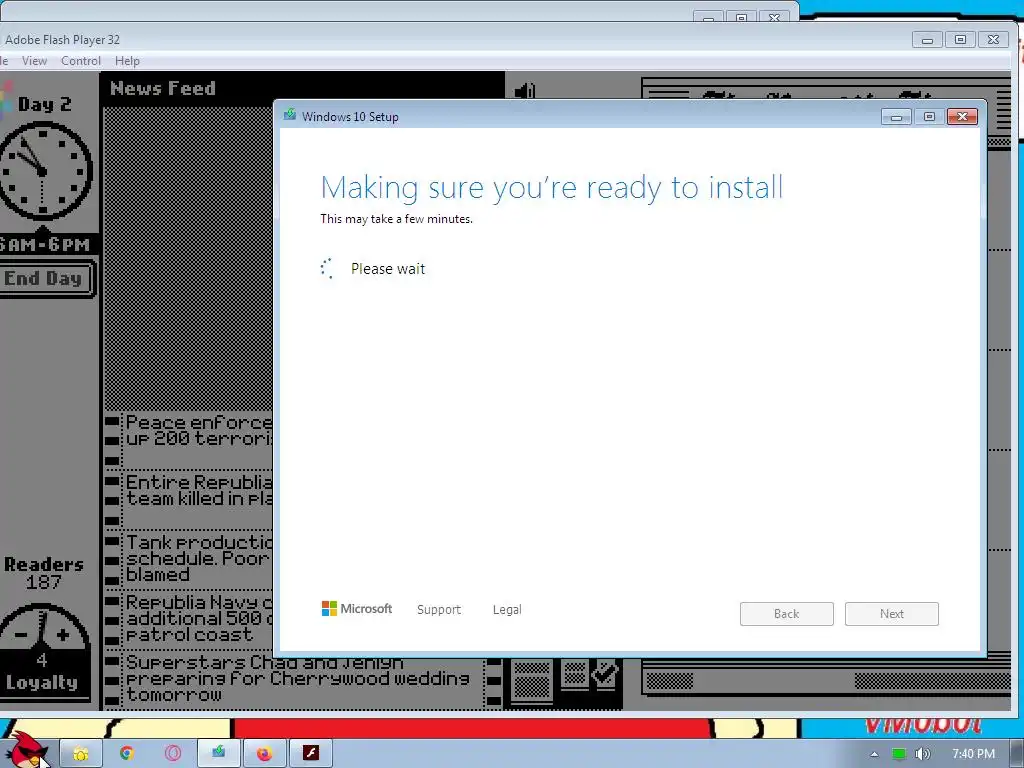Click 'Please wait' loading spinner
Image resolution: width=1024 pixels, height=768 pixels.
[327, 268]
